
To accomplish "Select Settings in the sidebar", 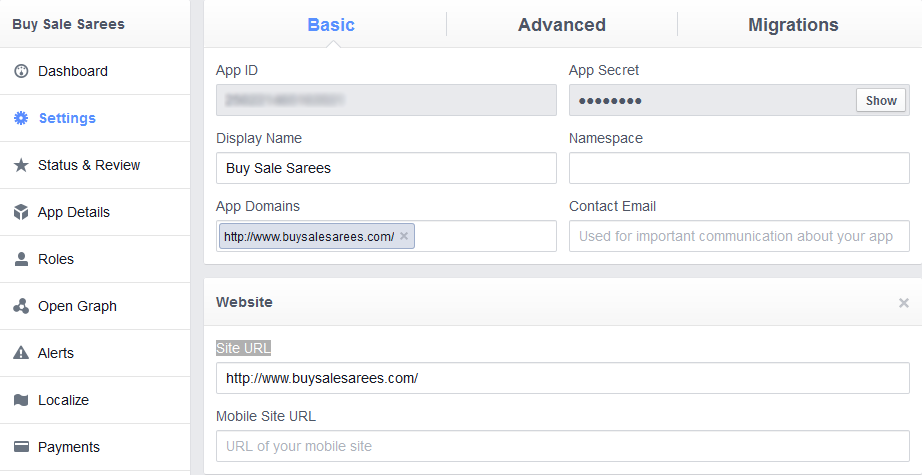I will [x=95, y=118].
